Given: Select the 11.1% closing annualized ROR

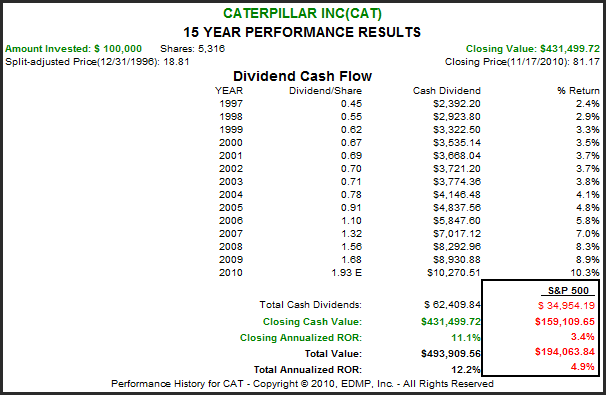Looking at the screenshot, I should (x=466, y=338).
